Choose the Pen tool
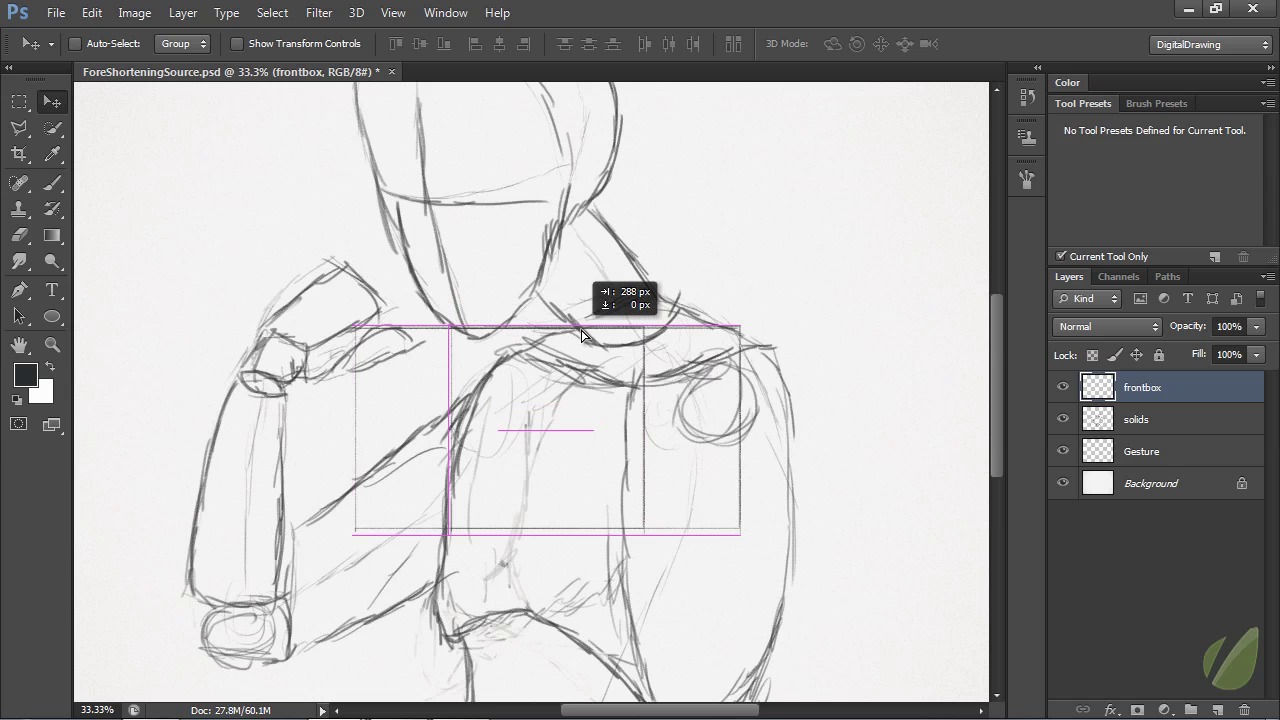 coord(19,290)
